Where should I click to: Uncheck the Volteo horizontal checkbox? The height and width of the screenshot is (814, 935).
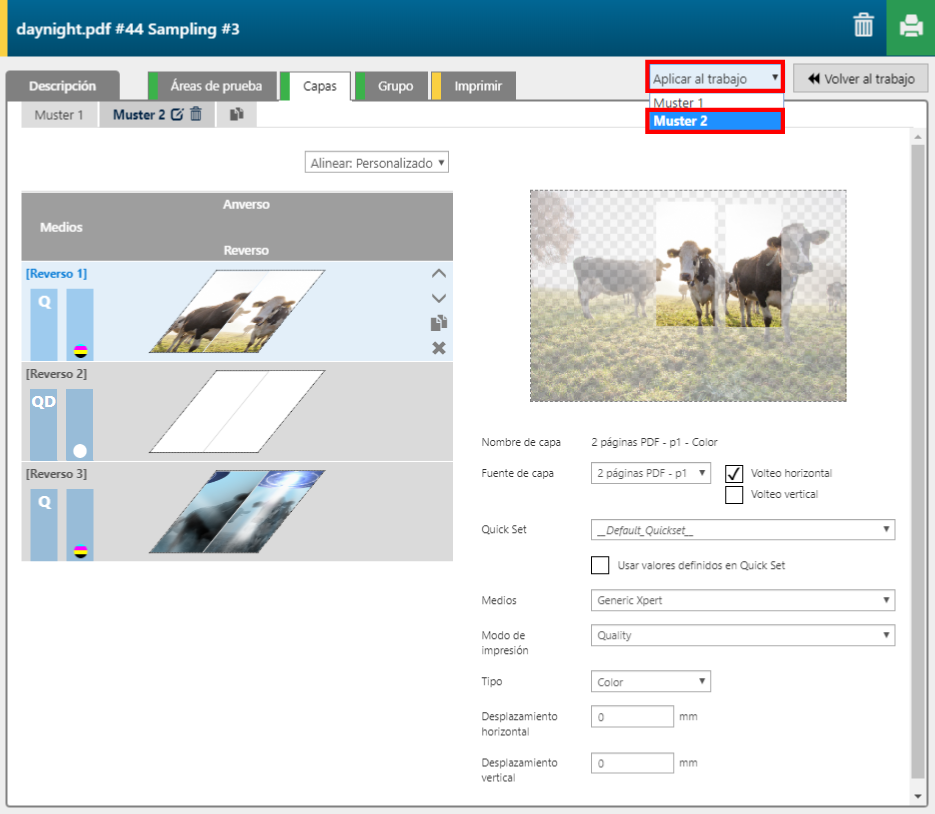click(734, 473)
